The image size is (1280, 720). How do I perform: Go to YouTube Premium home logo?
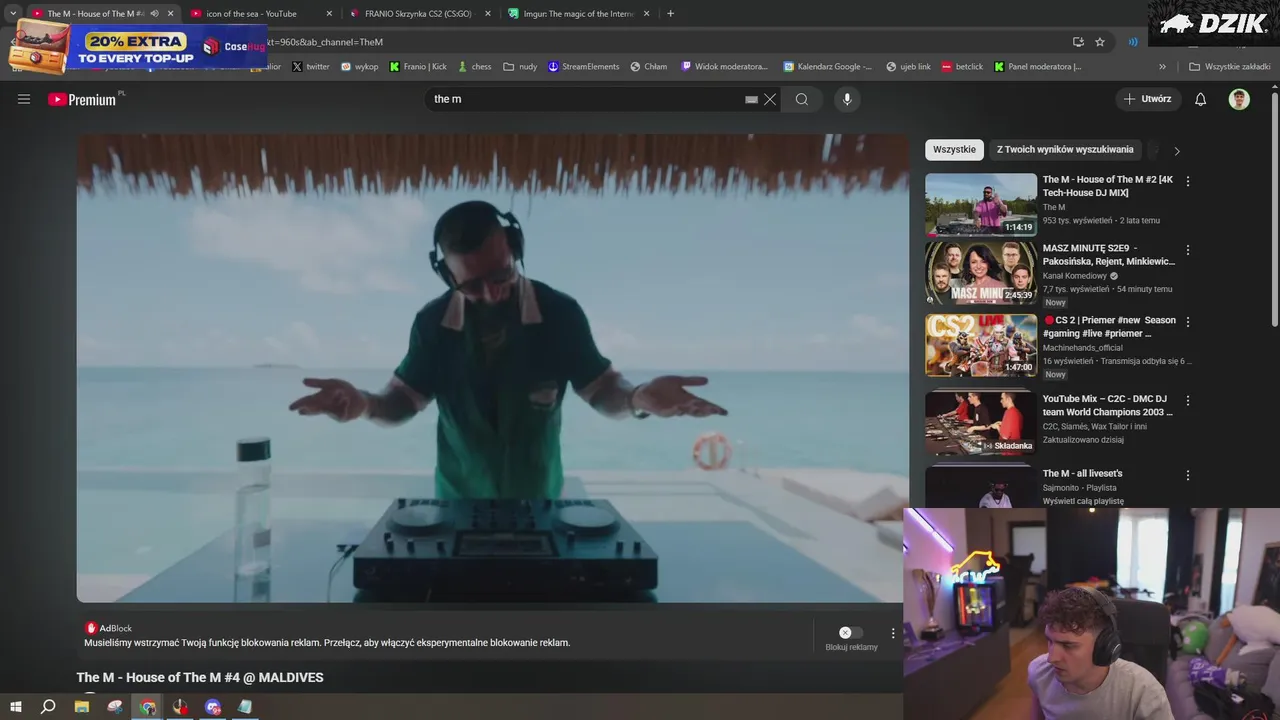(84, 99)
